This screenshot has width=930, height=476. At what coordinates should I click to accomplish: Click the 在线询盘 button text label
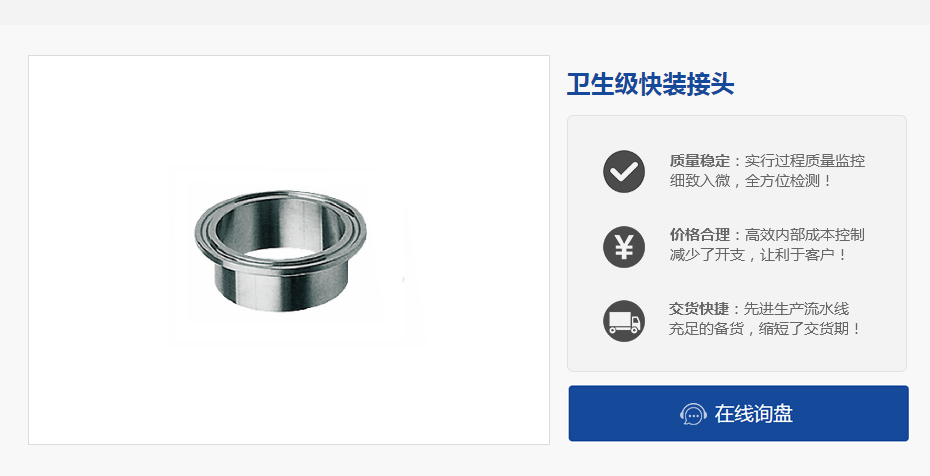pyautogui.click(x=753, y=414)
